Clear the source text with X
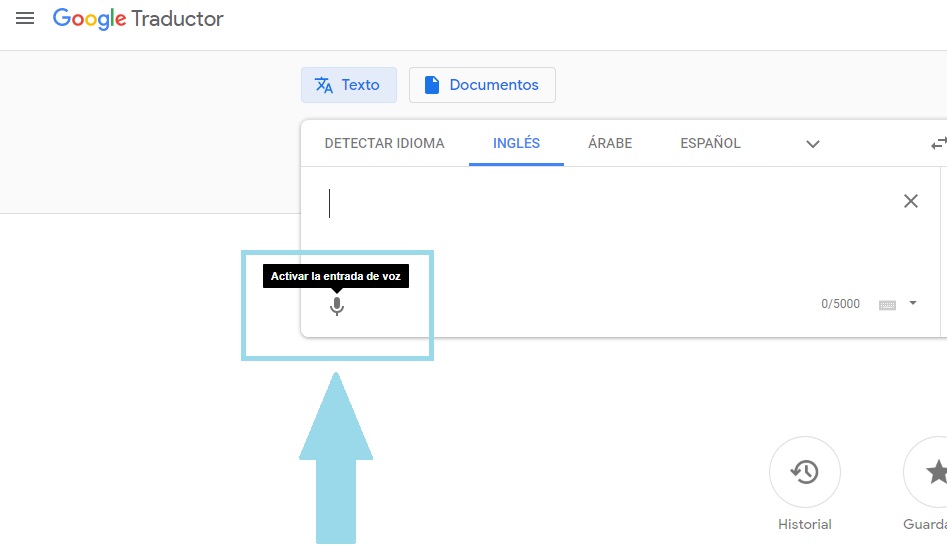 (911, 201)
